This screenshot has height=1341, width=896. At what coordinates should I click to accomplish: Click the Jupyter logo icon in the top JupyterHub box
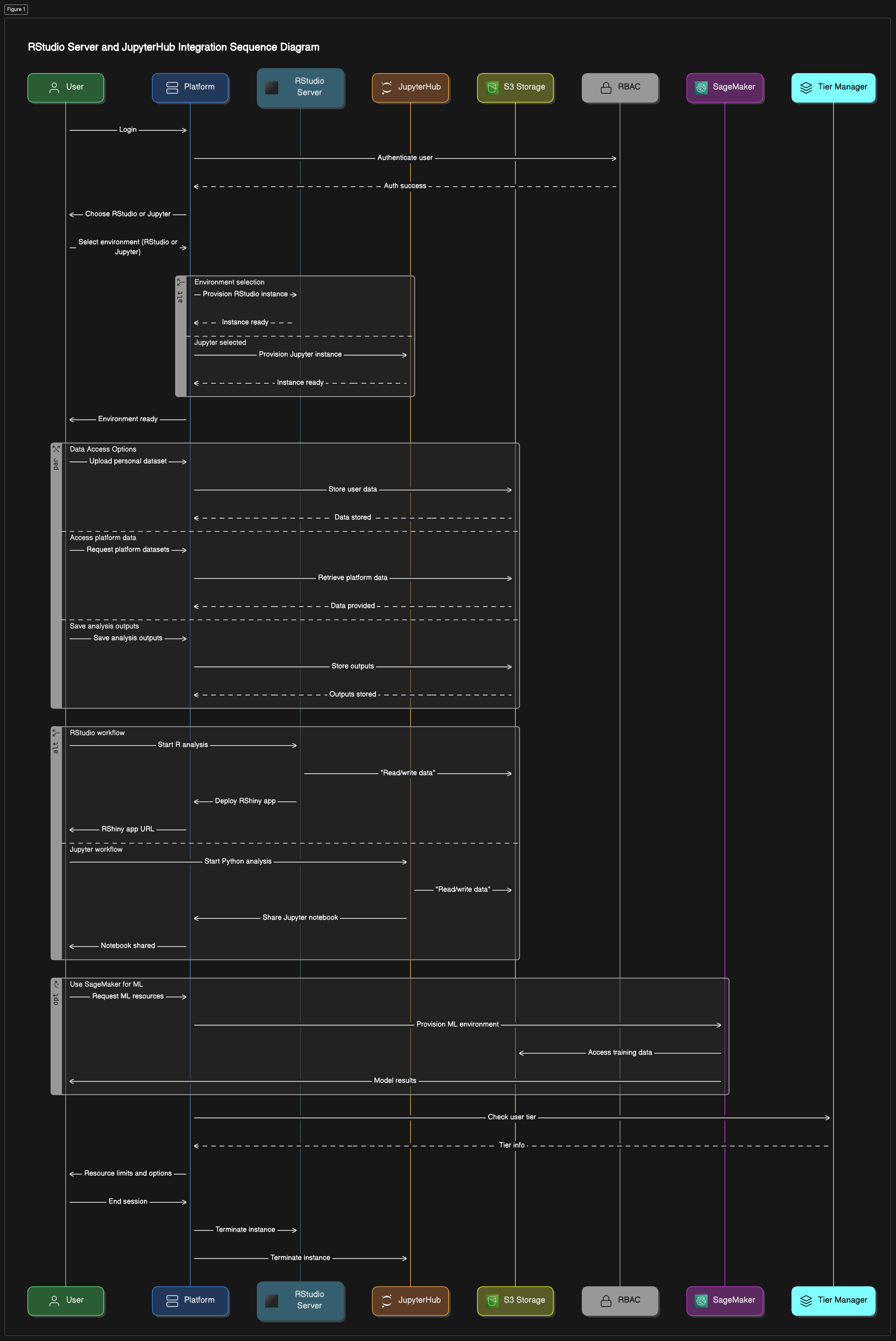tap(387, 87)
